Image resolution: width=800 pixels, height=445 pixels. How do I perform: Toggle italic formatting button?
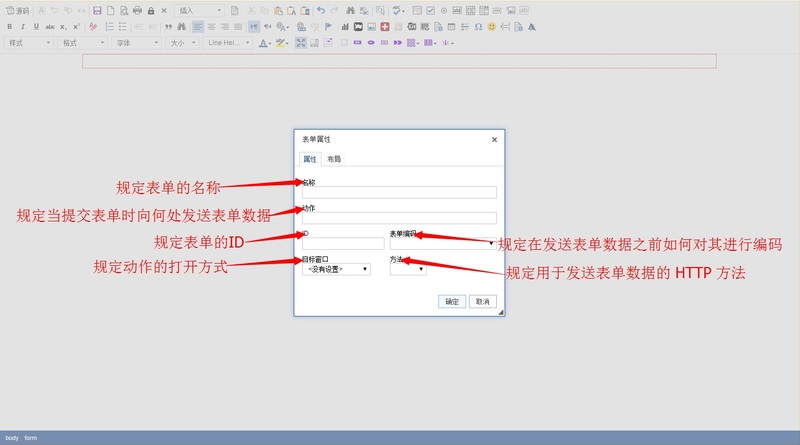(23, 26)
